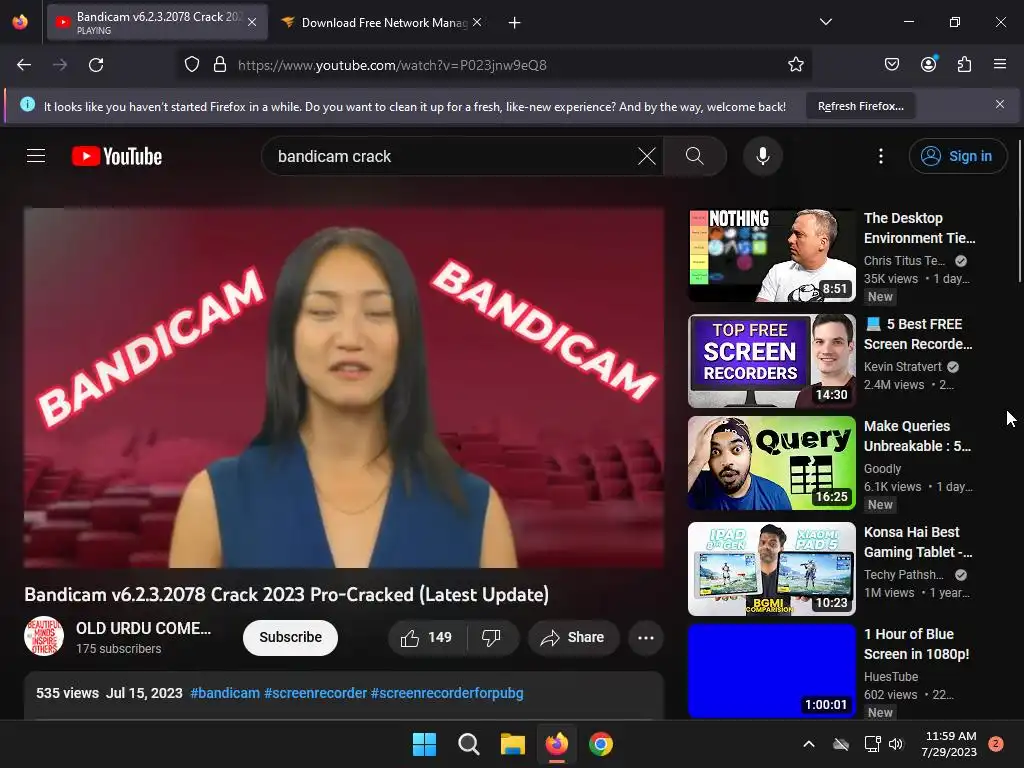
Task: Search with your voice microphone icon
Action: click(x=762, y=156)
